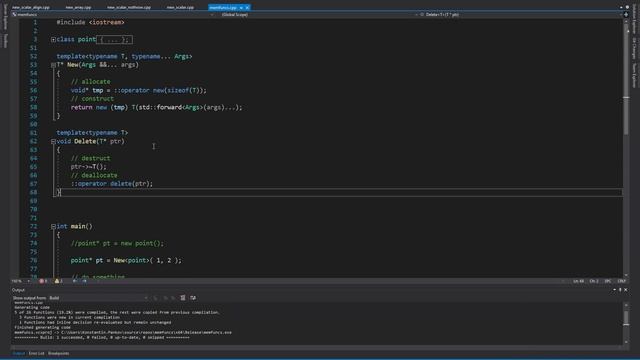Open the Show output from Build dropdown

click(98, 298)
